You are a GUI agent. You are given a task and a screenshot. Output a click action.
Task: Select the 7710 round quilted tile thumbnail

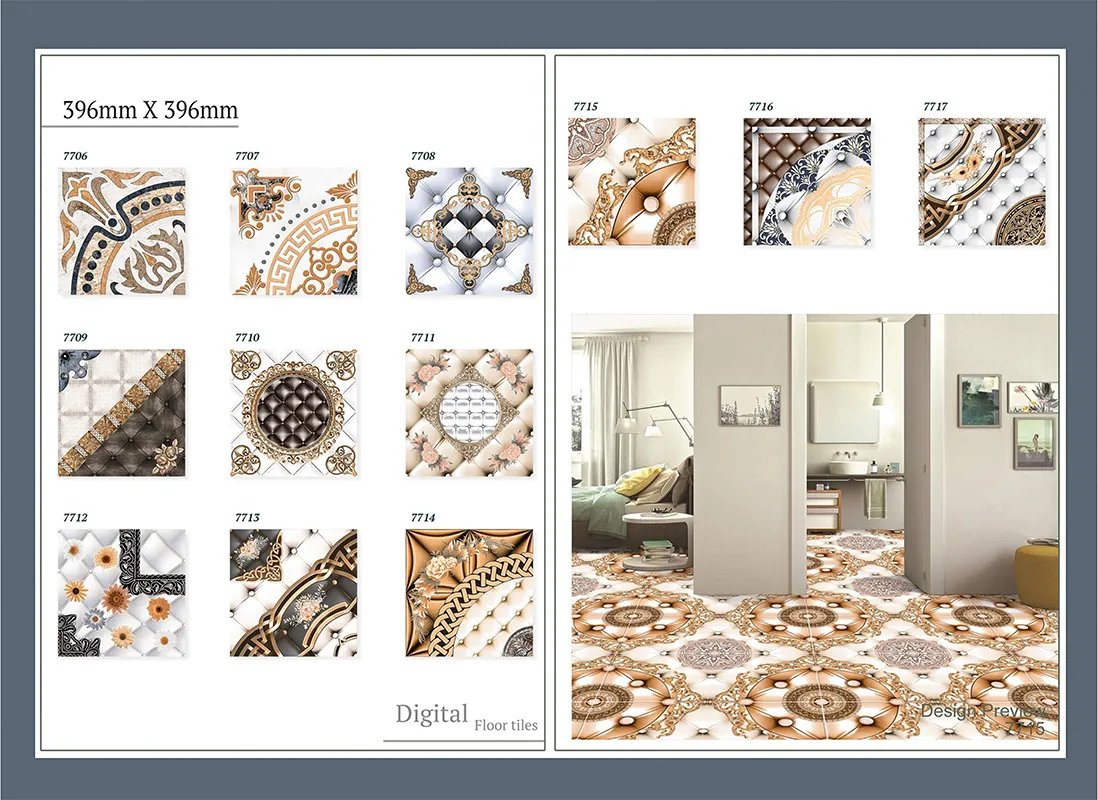click(294, 412)
